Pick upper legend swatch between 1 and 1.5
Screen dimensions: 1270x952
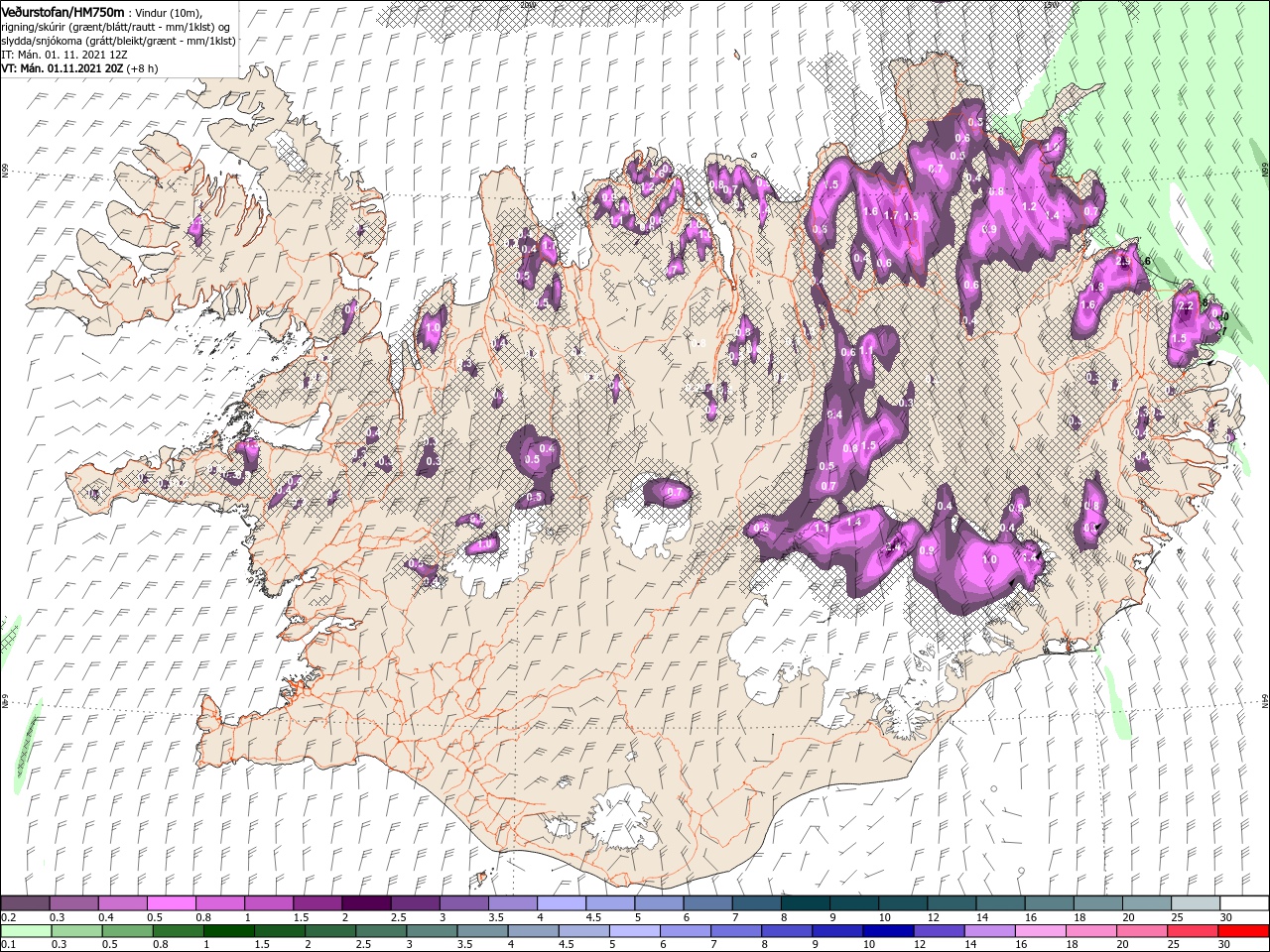coord(269,903)
